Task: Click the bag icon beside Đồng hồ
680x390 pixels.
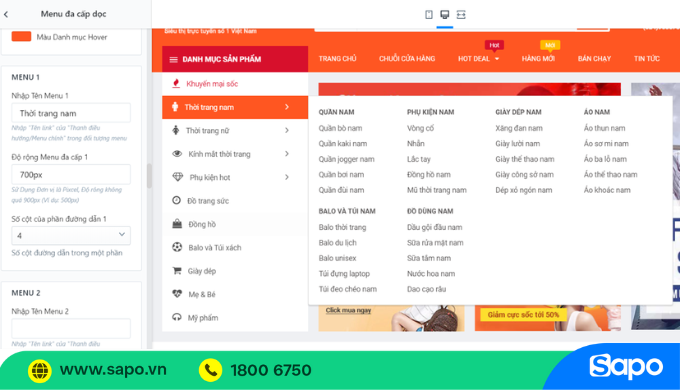Action: pyautogui.click(x=177, y=224)
